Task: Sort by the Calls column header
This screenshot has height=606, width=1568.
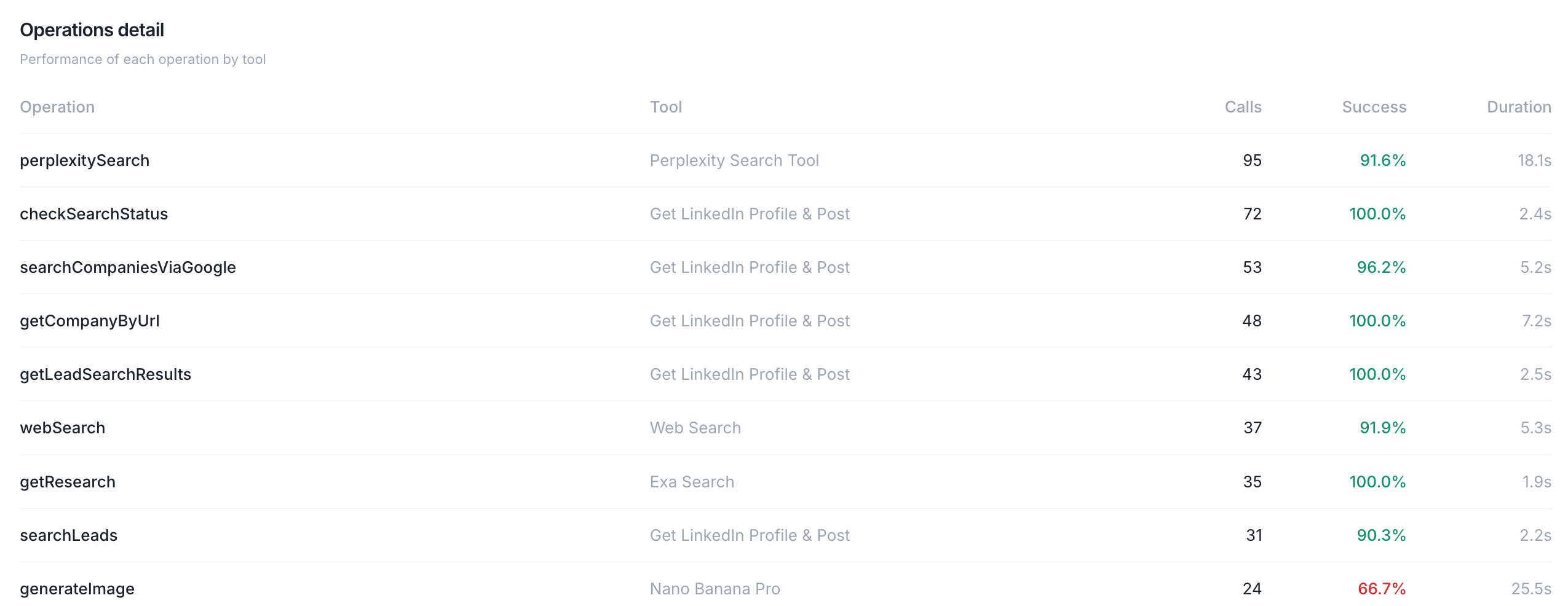Action: click(1243, 107)
